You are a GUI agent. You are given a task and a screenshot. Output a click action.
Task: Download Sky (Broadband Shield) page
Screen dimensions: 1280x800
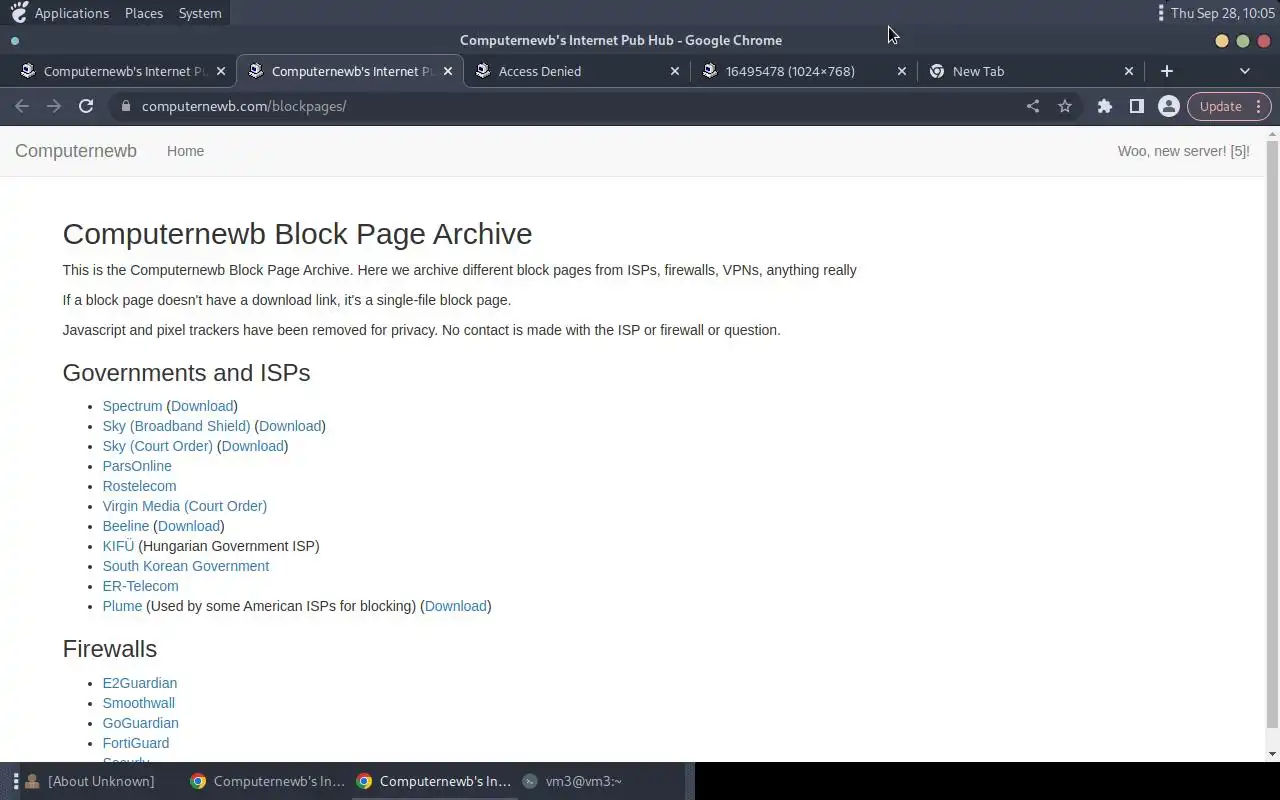pyautogui.click(x=290, y=426)
